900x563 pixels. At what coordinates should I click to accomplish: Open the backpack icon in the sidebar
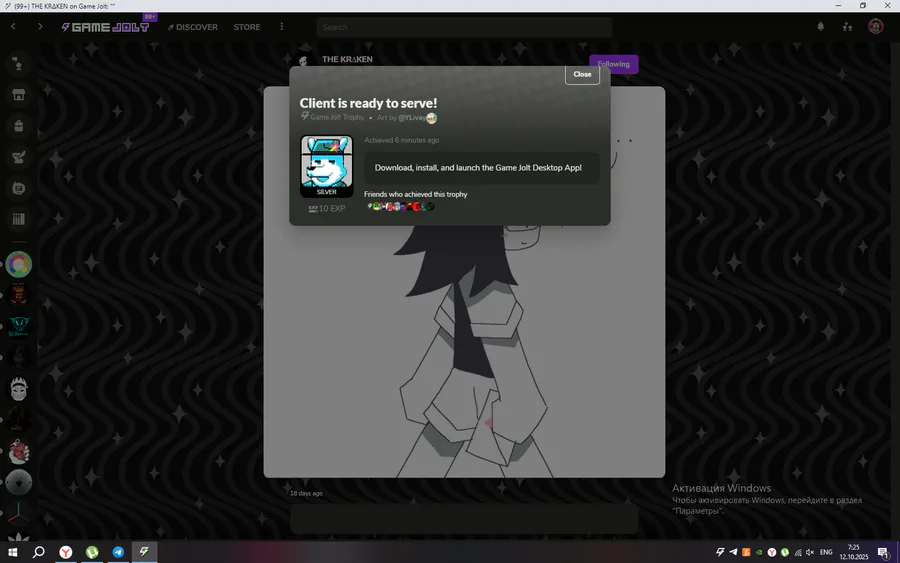click(18, 126)
